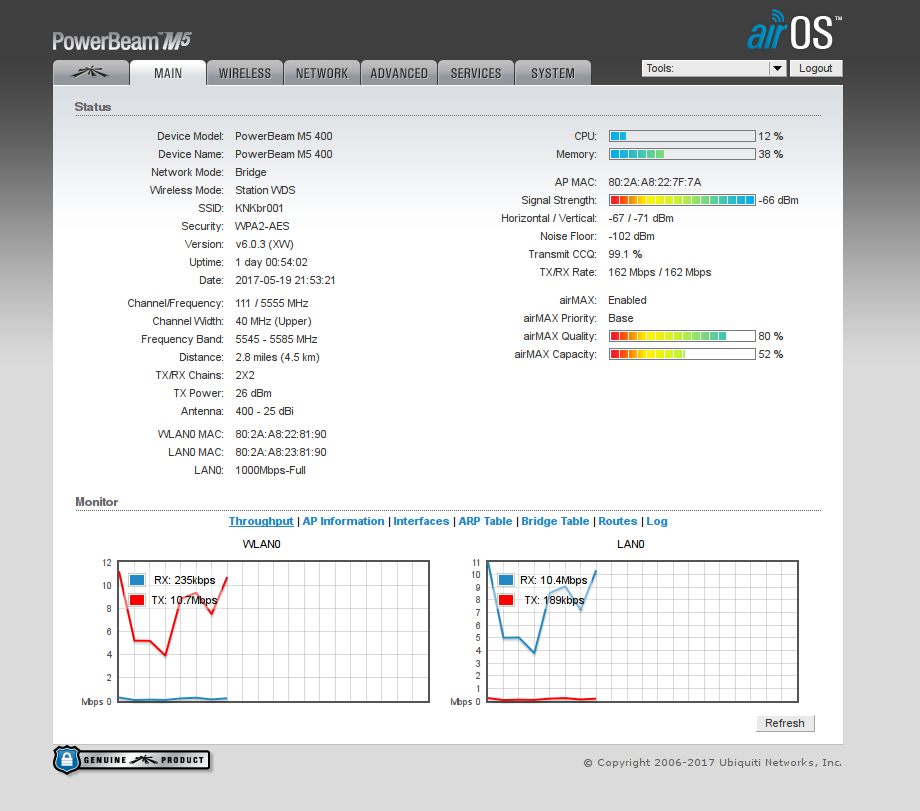Click the Logout button
The image size is (920, 811).
point(816,68)
